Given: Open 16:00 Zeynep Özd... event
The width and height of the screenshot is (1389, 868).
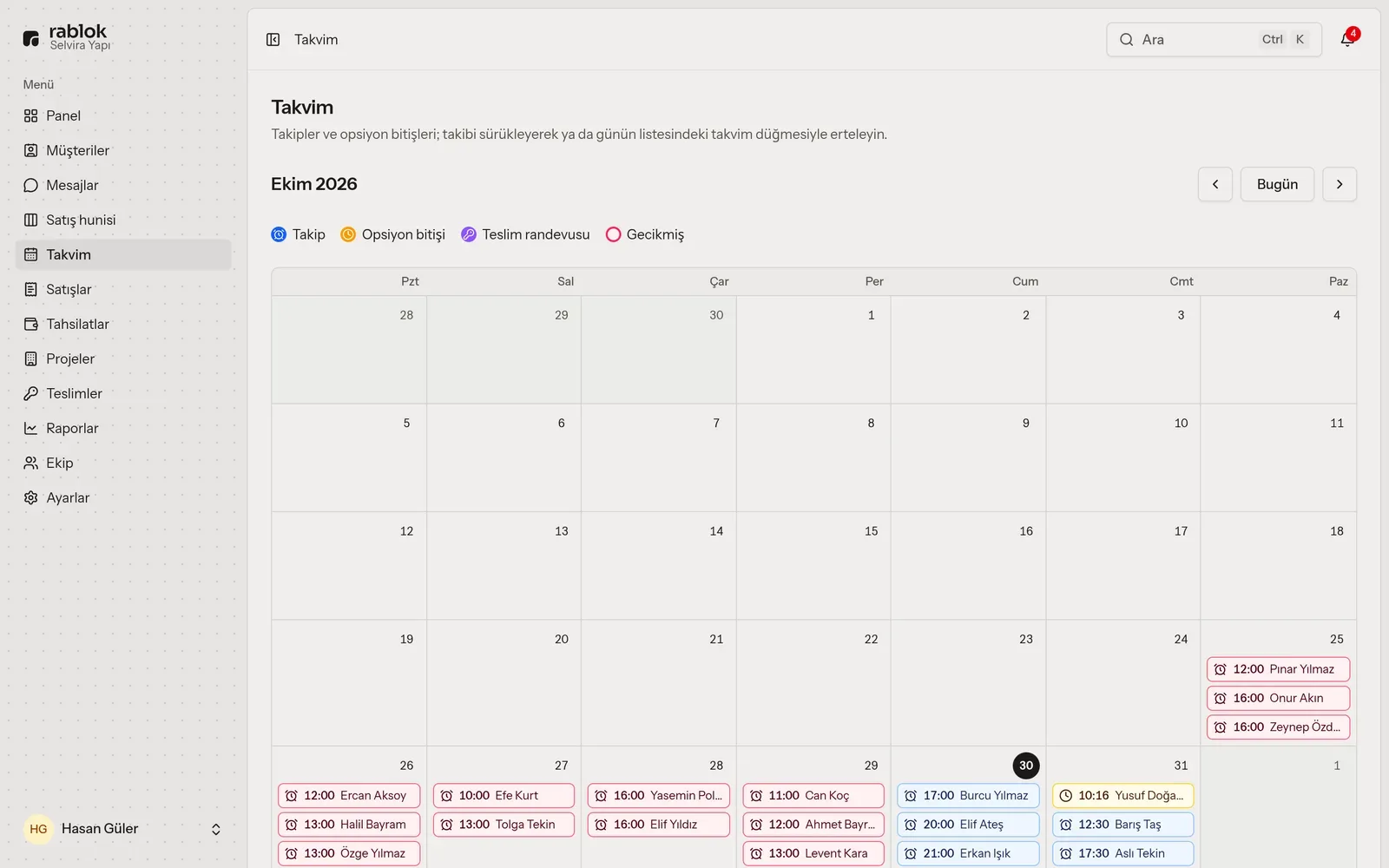Looking at the screenshot, I should (1278, 727).
